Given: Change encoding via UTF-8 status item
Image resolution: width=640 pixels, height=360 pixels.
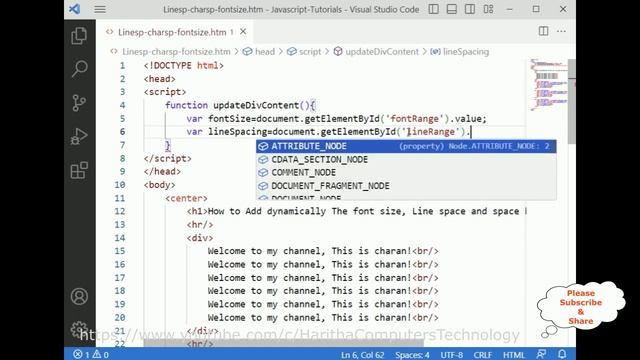Looking at the screenshot, I should point(451,355).
